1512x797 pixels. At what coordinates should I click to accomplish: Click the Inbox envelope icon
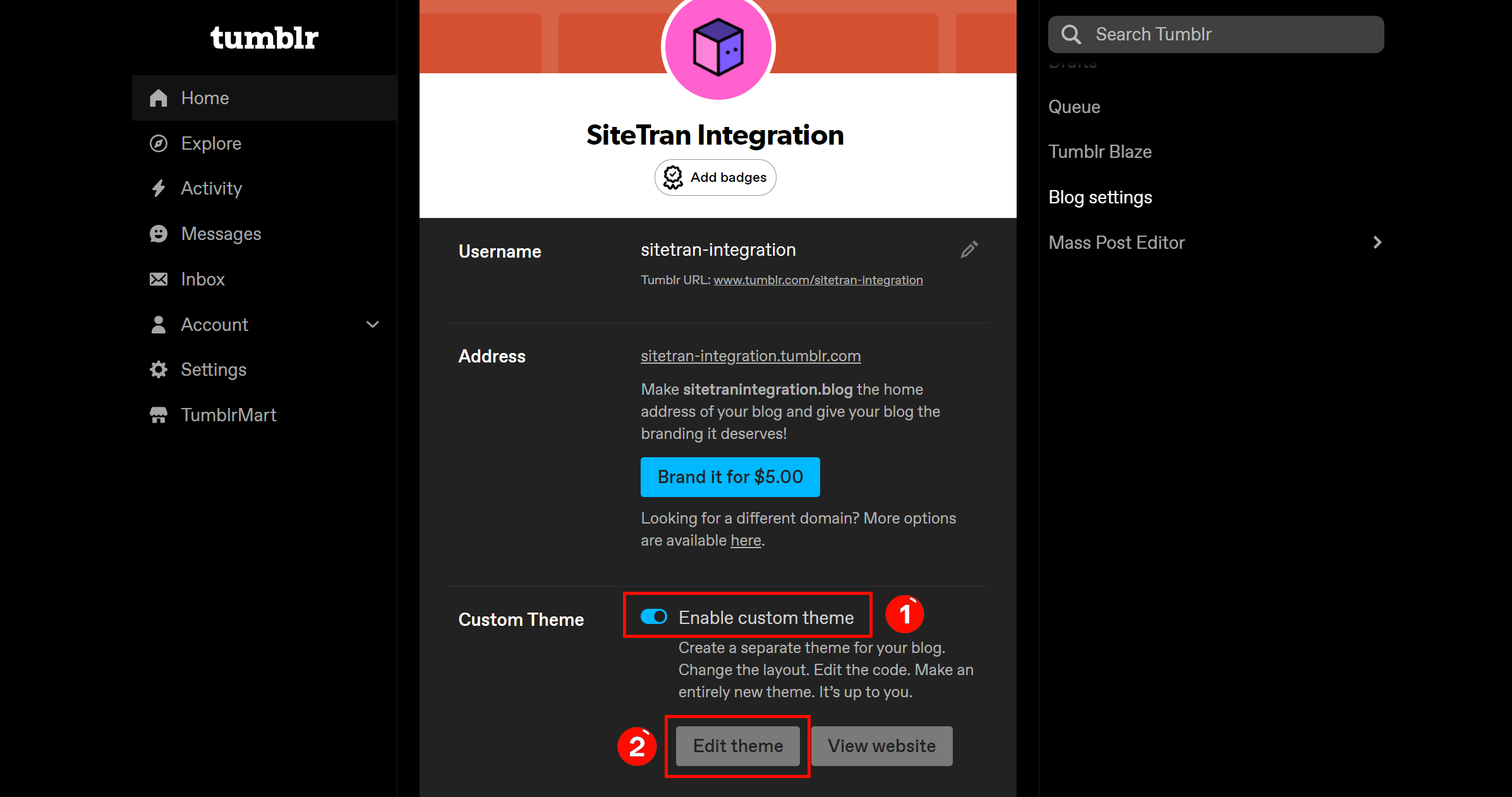tap(159, 279)
